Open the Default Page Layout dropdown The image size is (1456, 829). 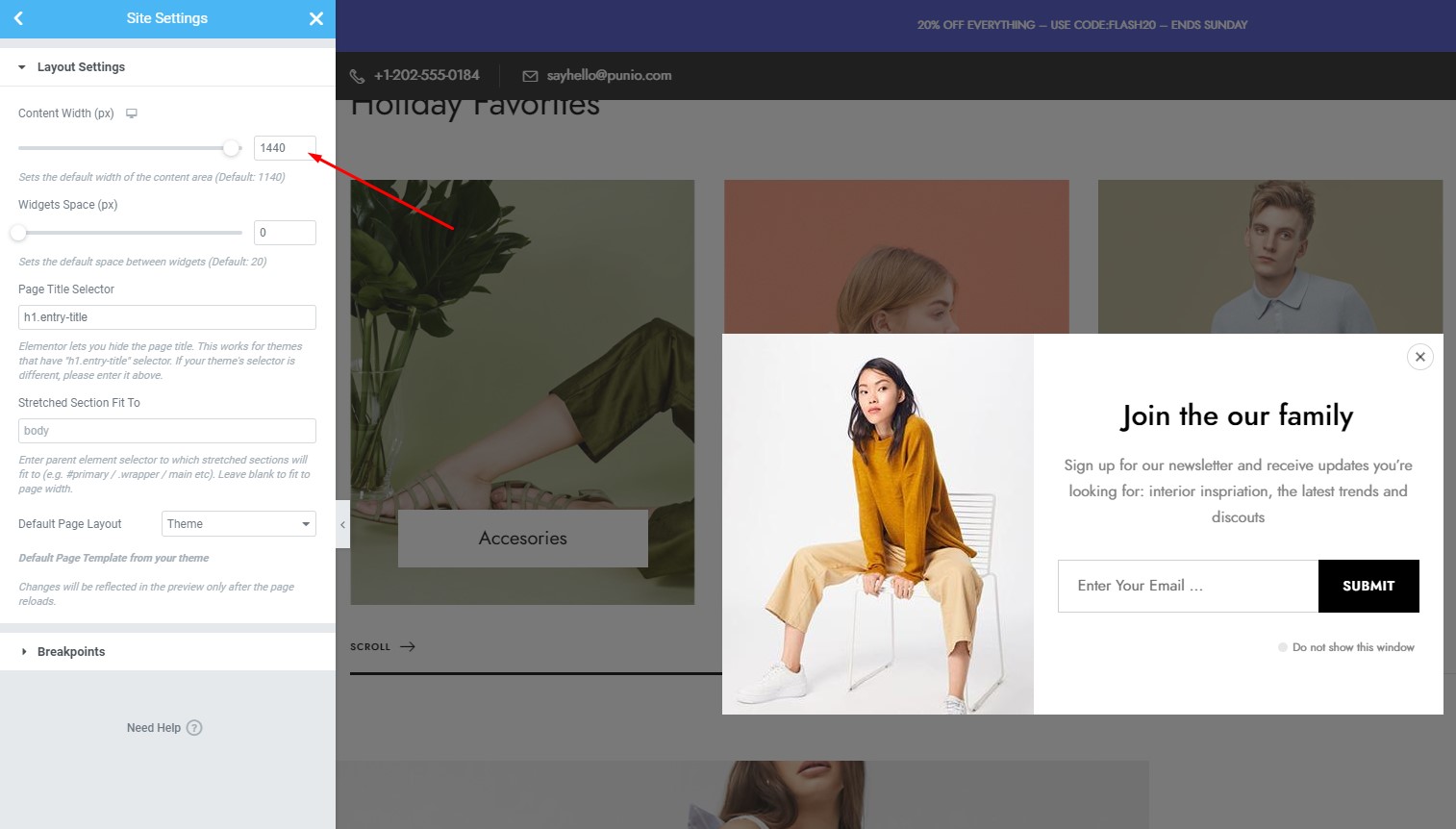pyautogui.click(x=238, y=524)
